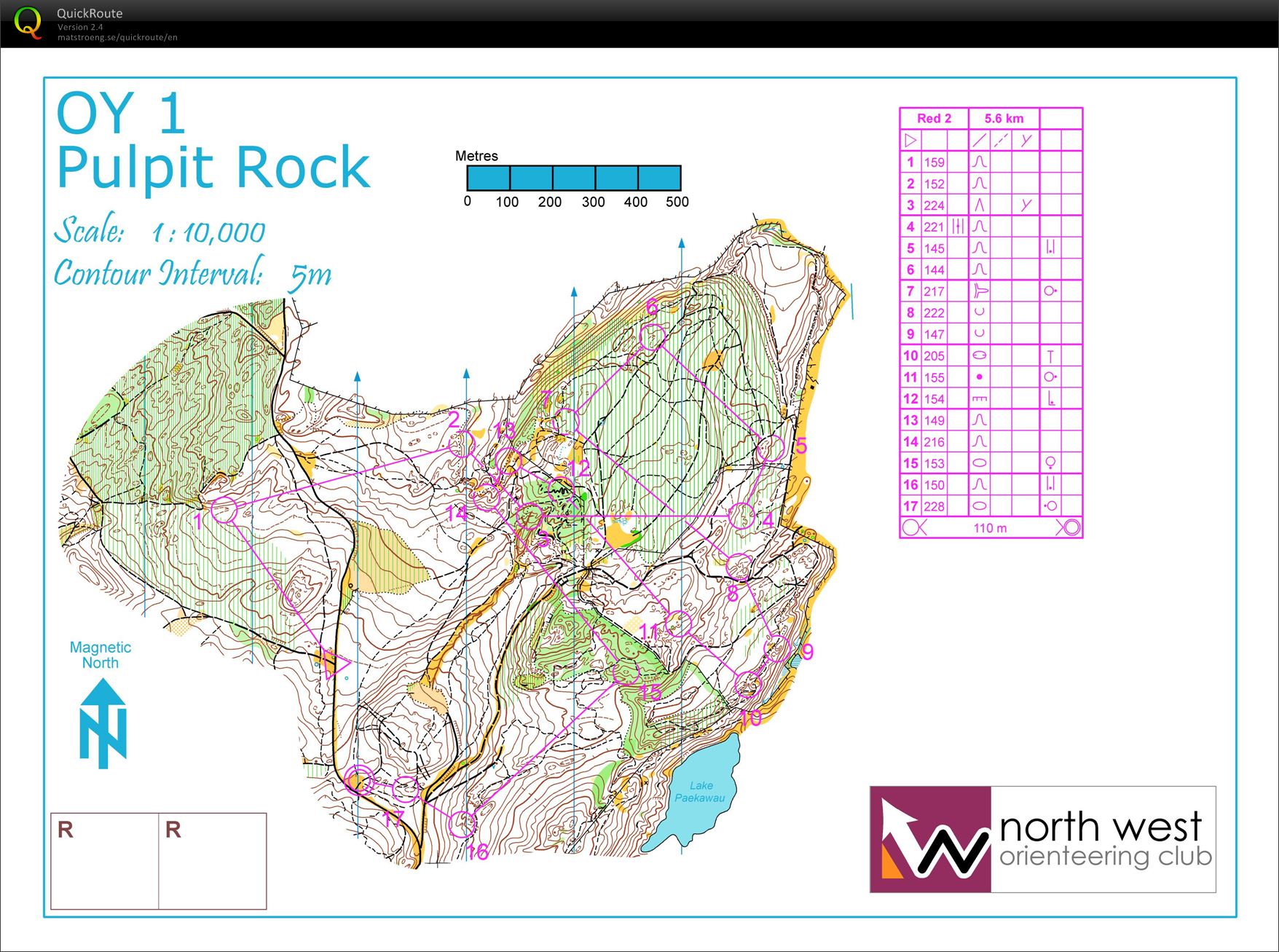Click the 'Version 2.4' text in header
Screen dimensions: 1279x952
point(81,27)
